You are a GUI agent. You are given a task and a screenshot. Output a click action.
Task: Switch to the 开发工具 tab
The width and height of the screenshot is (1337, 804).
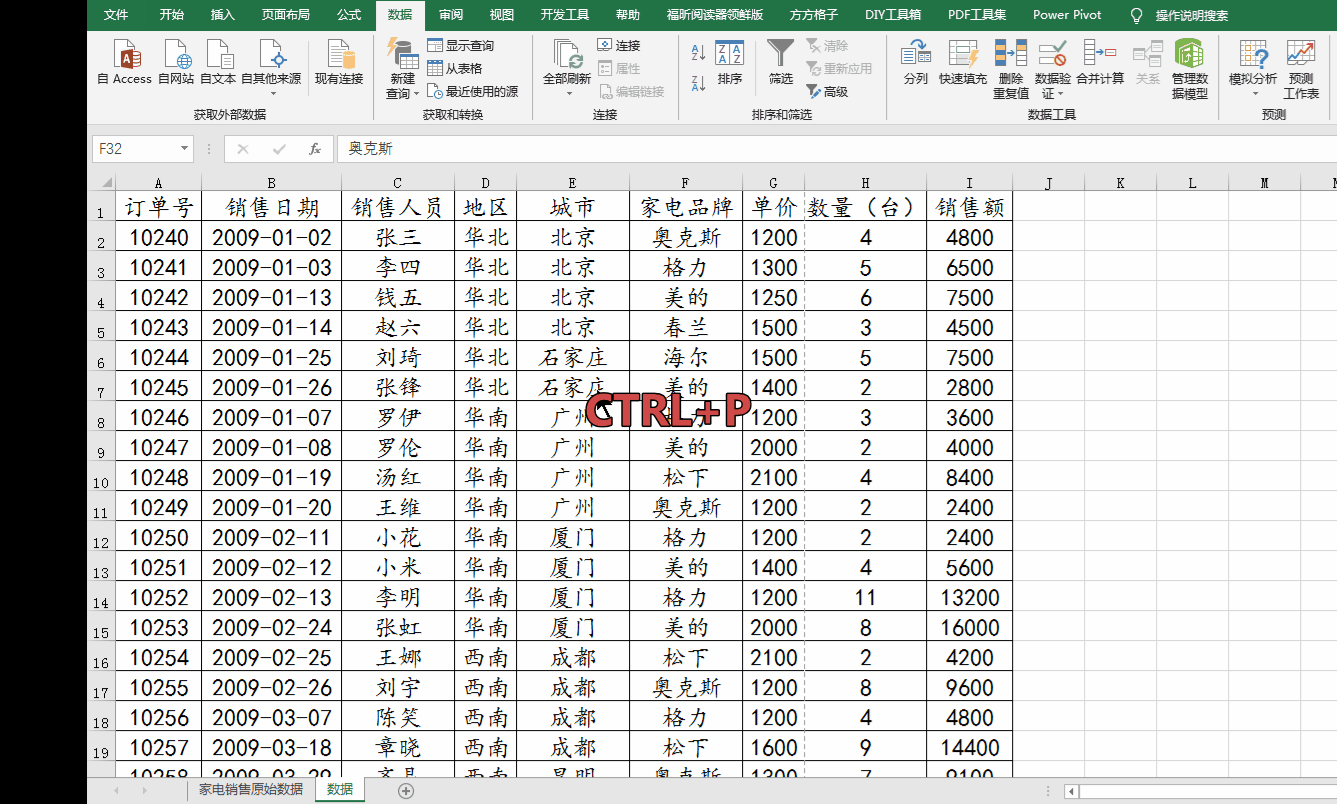coord(565,15)
